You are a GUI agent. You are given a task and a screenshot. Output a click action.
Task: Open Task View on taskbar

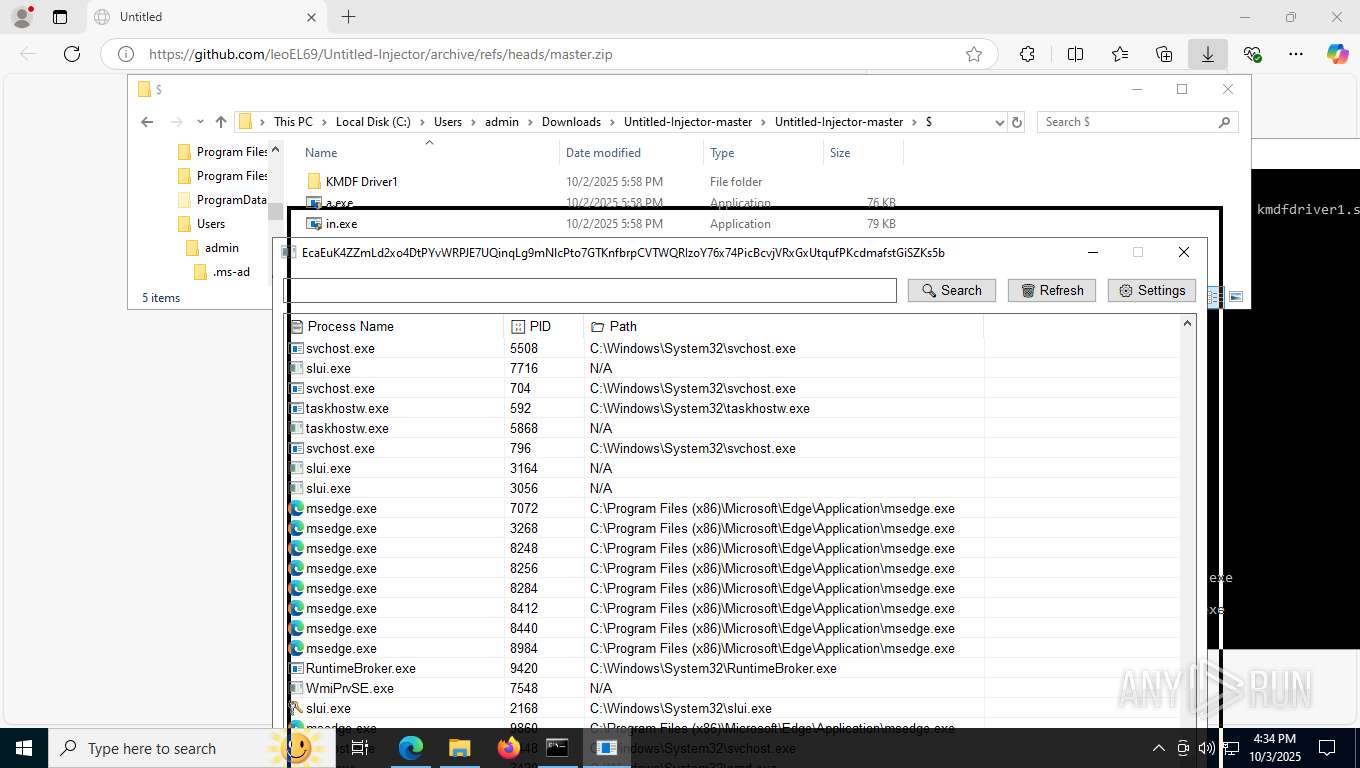pyautogui.click(x=361, y=748)
